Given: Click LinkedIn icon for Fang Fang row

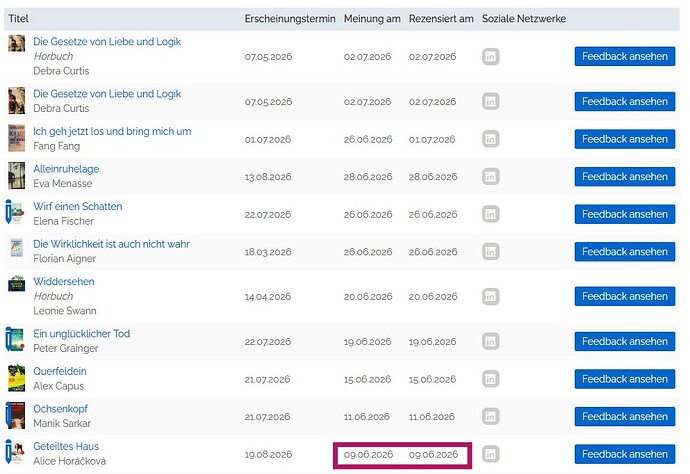Looking at the screenshot, I should pos(490,139).
